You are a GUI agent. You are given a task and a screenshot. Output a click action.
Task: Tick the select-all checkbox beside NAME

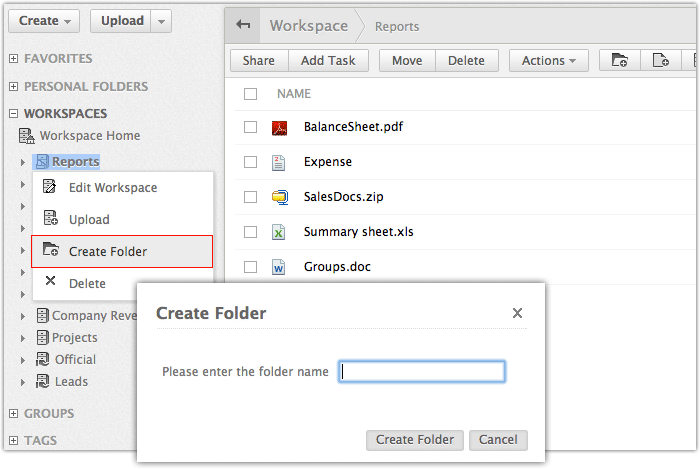[250, 94]
